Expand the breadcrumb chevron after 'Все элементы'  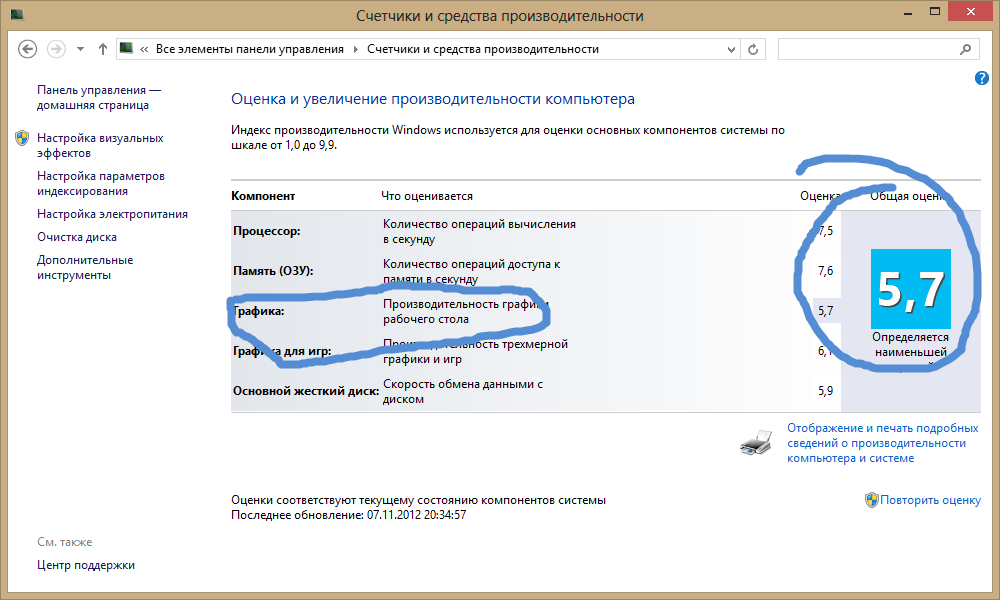[x=356, y=49]
